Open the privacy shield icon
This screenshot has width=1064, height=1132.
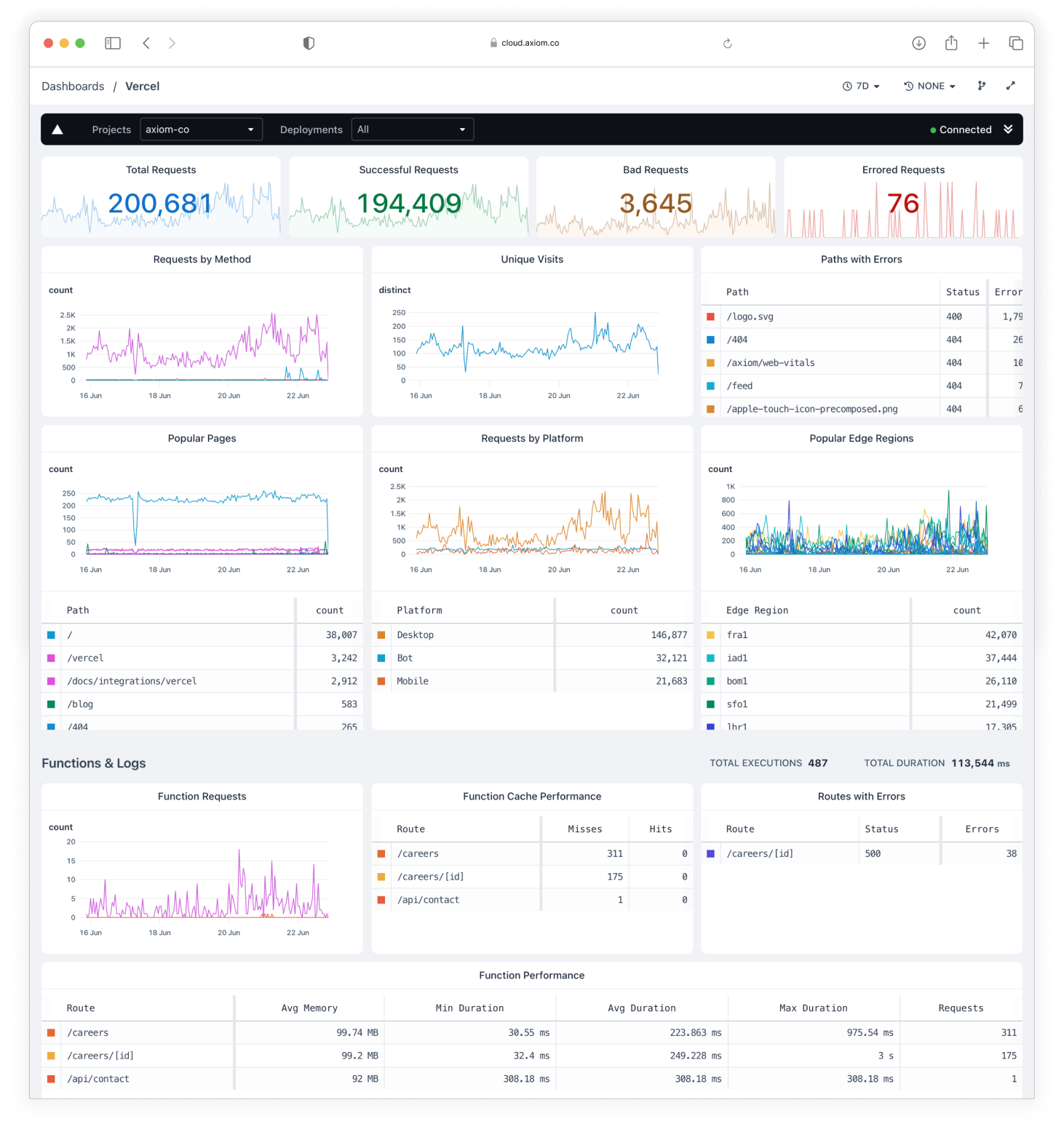(x=309, y=43)
